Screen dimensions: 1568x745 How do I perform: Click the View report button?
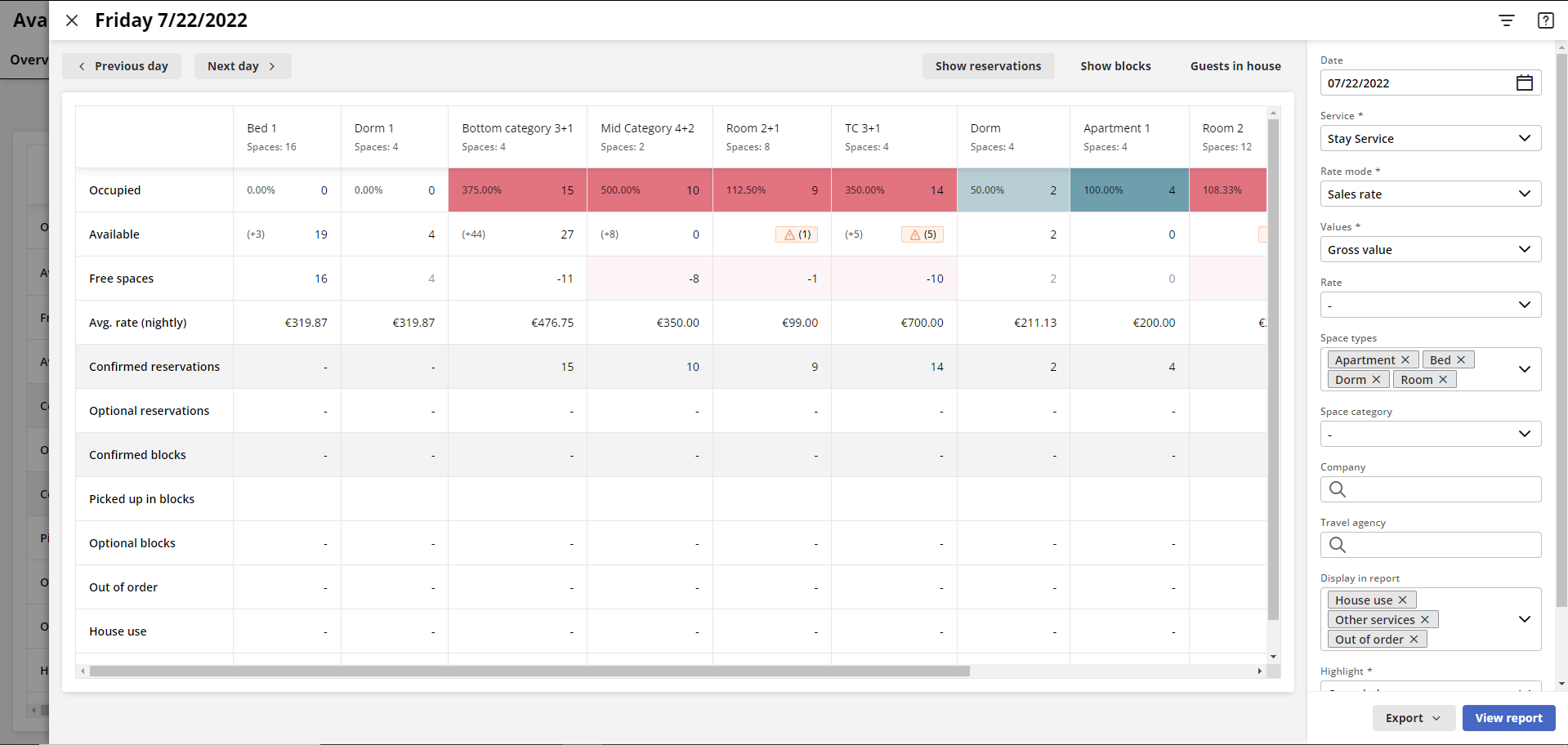[1508, 718]
